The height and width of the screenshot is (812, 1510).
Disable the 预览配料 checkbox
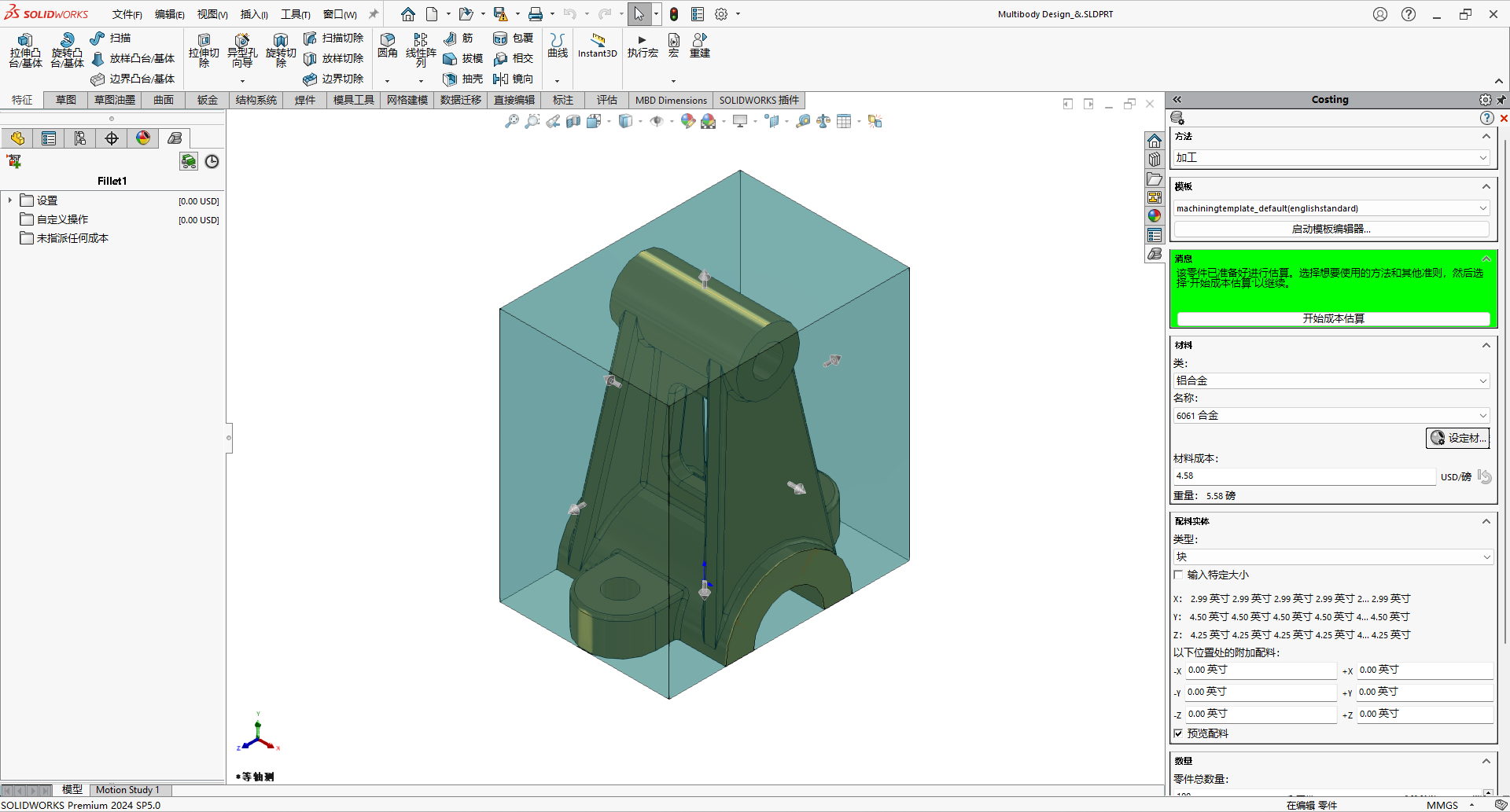point(1178,733)
